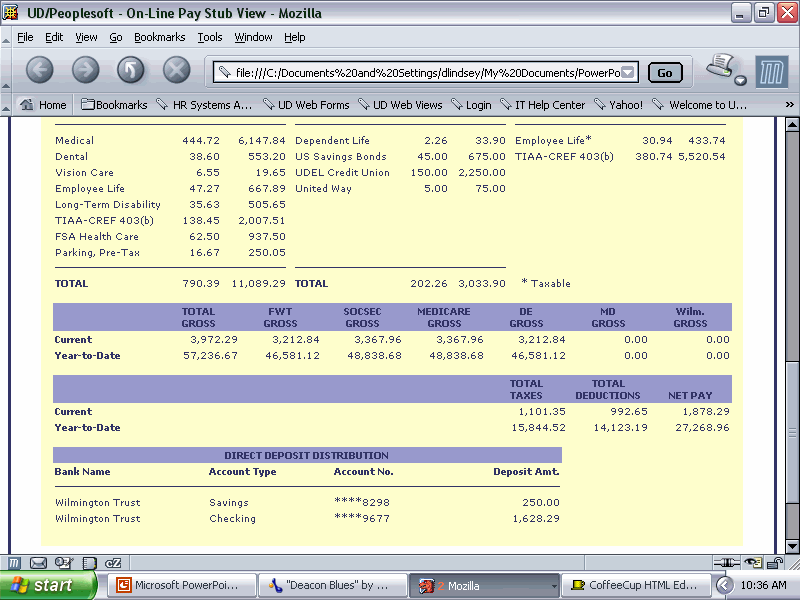
Task: Click the Stop loading button
Action: tap(177, 69)
